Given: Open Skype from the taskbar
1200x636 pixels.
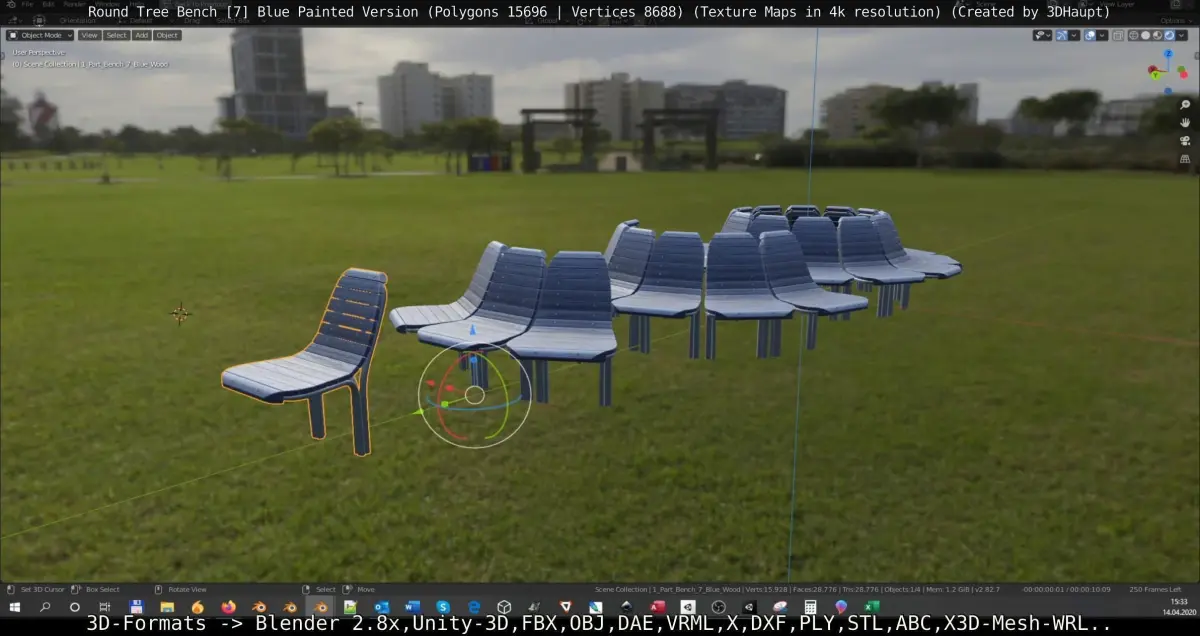Looking at the screenshot, I should pos(443,606).
